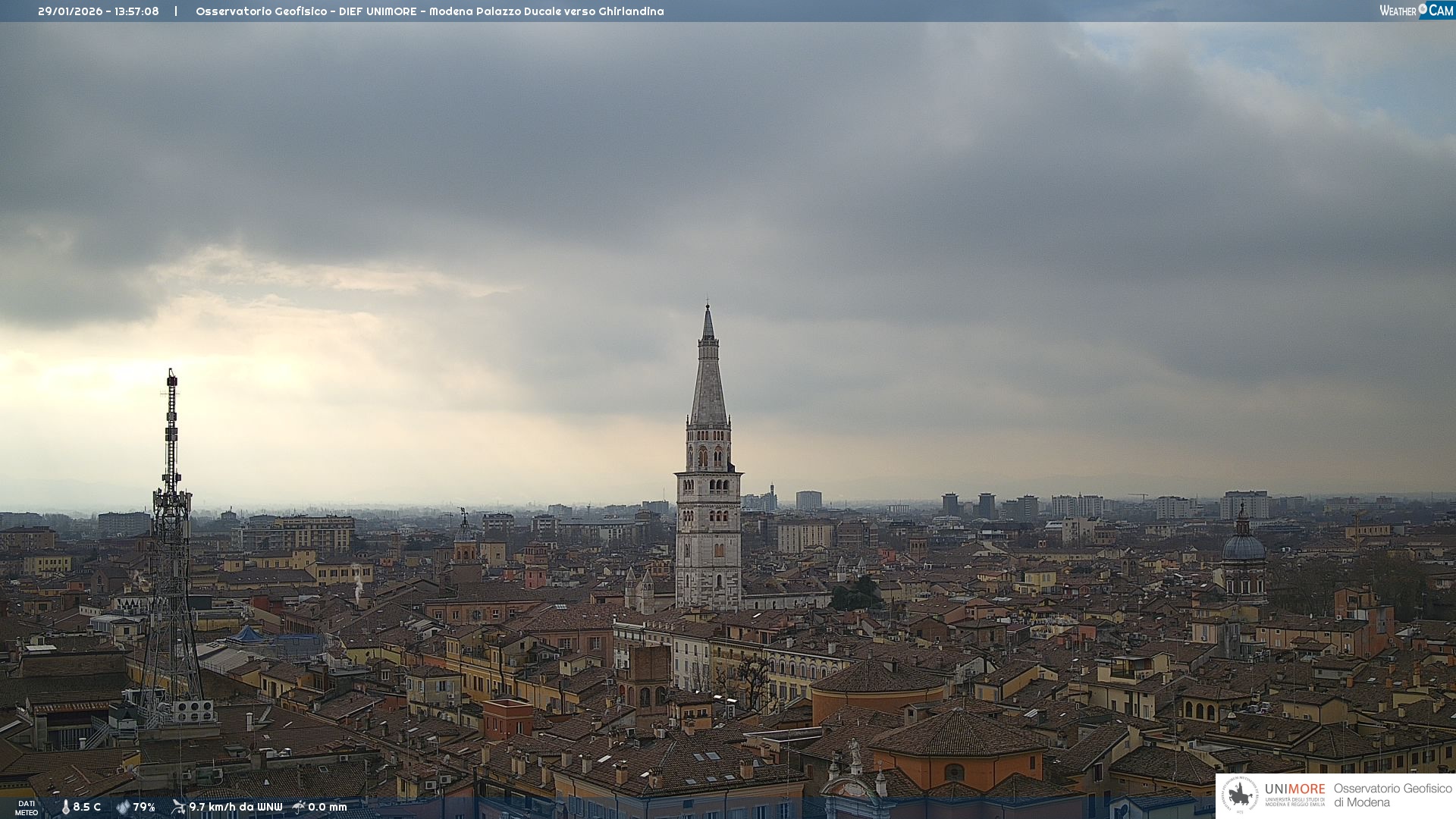Screen dimensions: 1456x819
Task: Click the 79% humidity value
Action: (144, 808)
